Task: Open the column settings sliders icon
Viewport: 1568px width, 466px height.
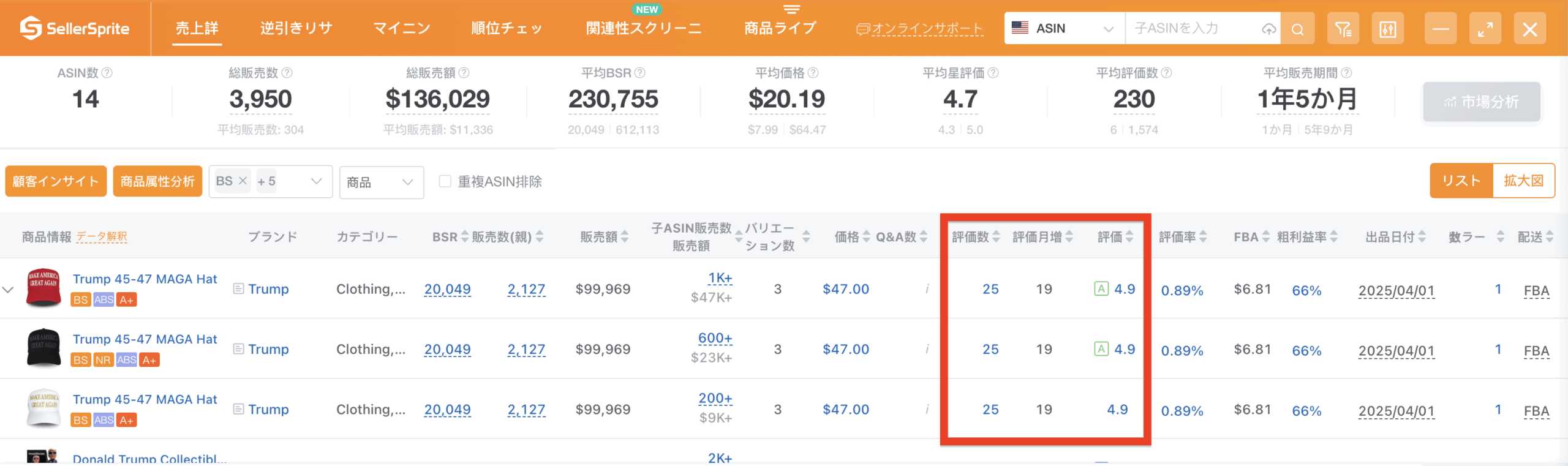Action: (1388, 29)
